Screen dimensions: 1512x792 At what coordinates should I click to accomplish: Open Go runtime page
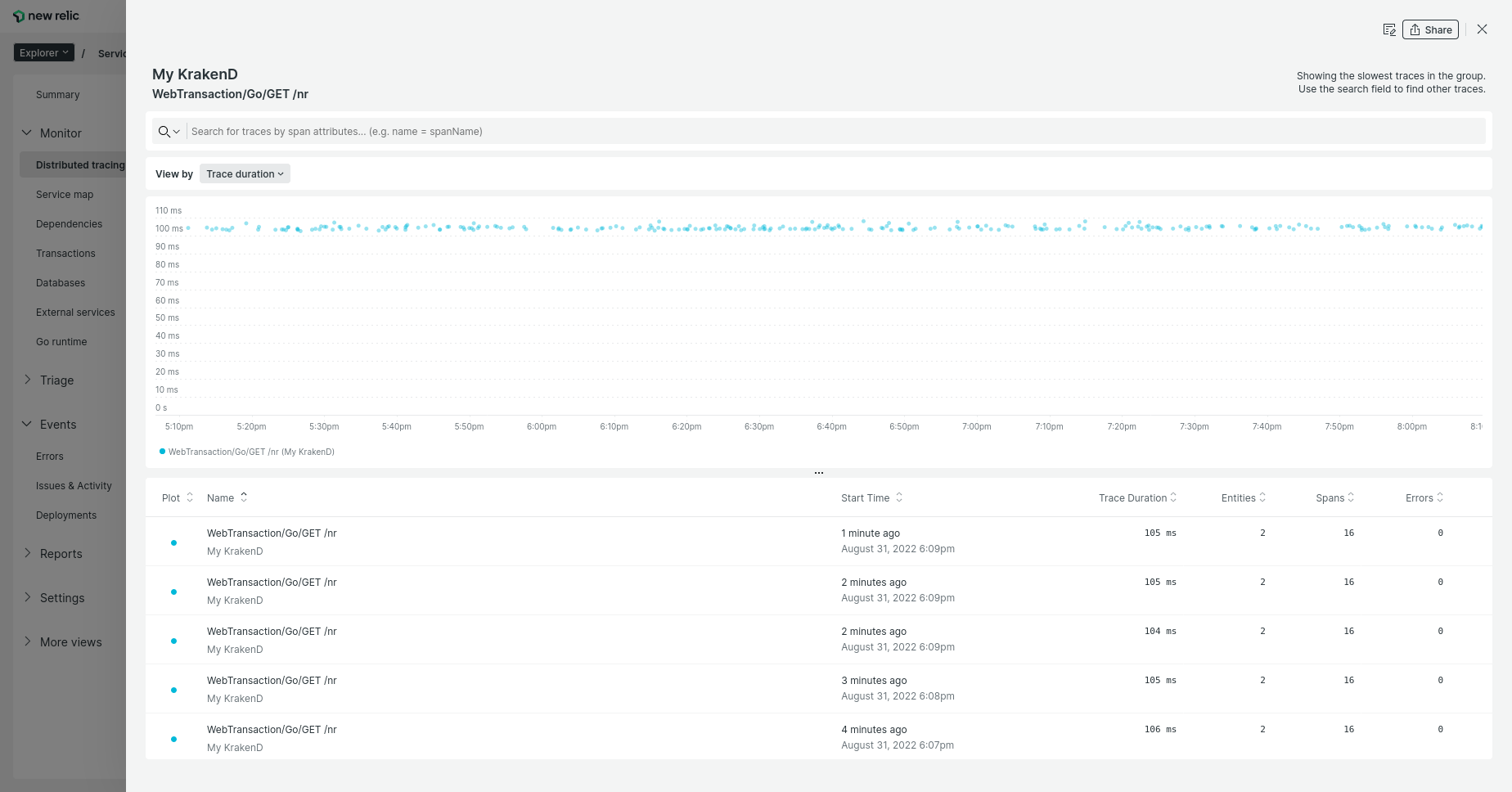[x=61, y=342]
